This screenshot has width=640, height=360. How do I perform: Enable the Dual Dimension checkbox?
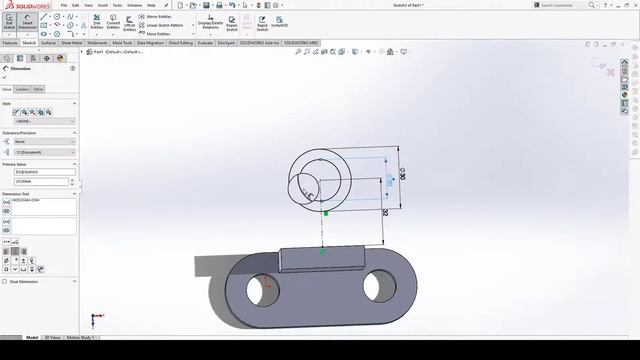click(4, 282)
